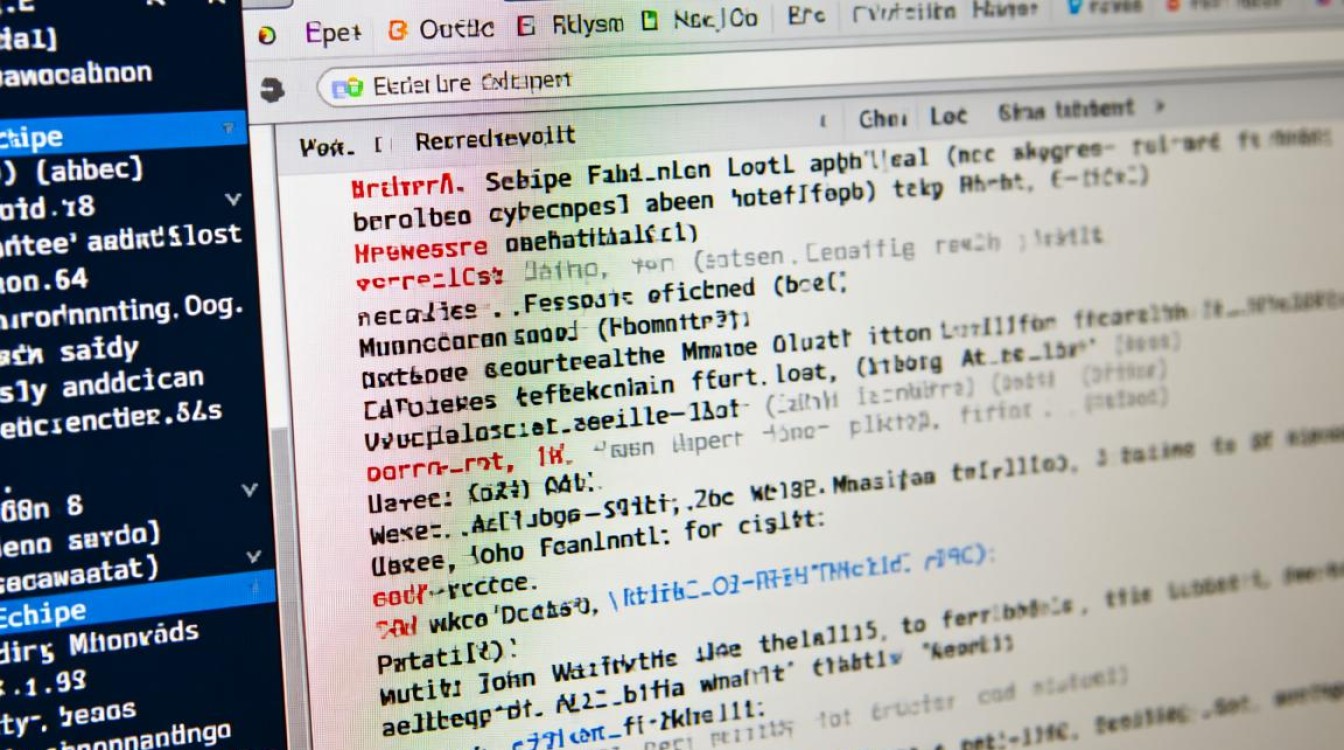
Task: Click the green icon beside Nac JCo
Action: click(650, 21)
